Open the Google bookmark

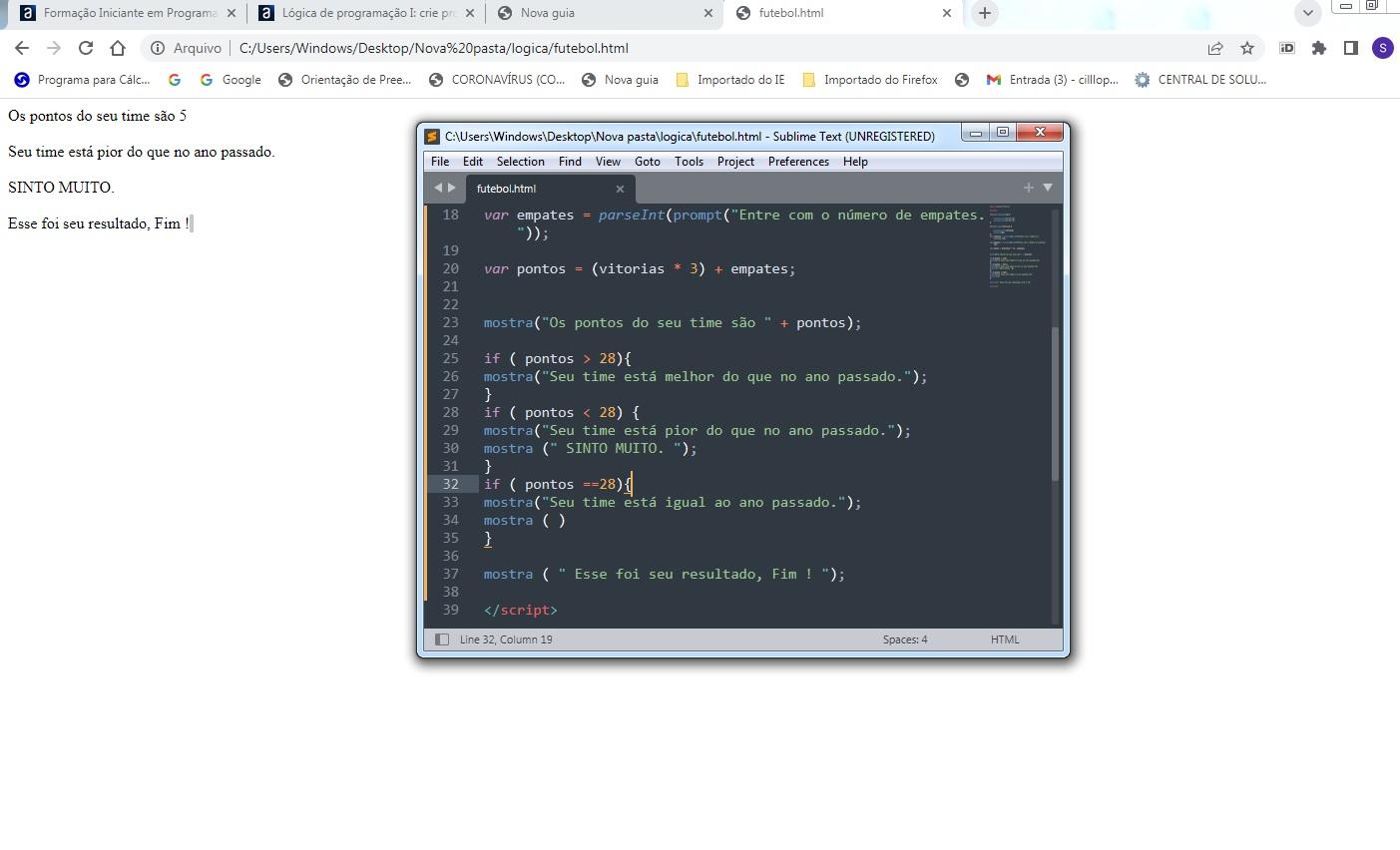point(231,80)
